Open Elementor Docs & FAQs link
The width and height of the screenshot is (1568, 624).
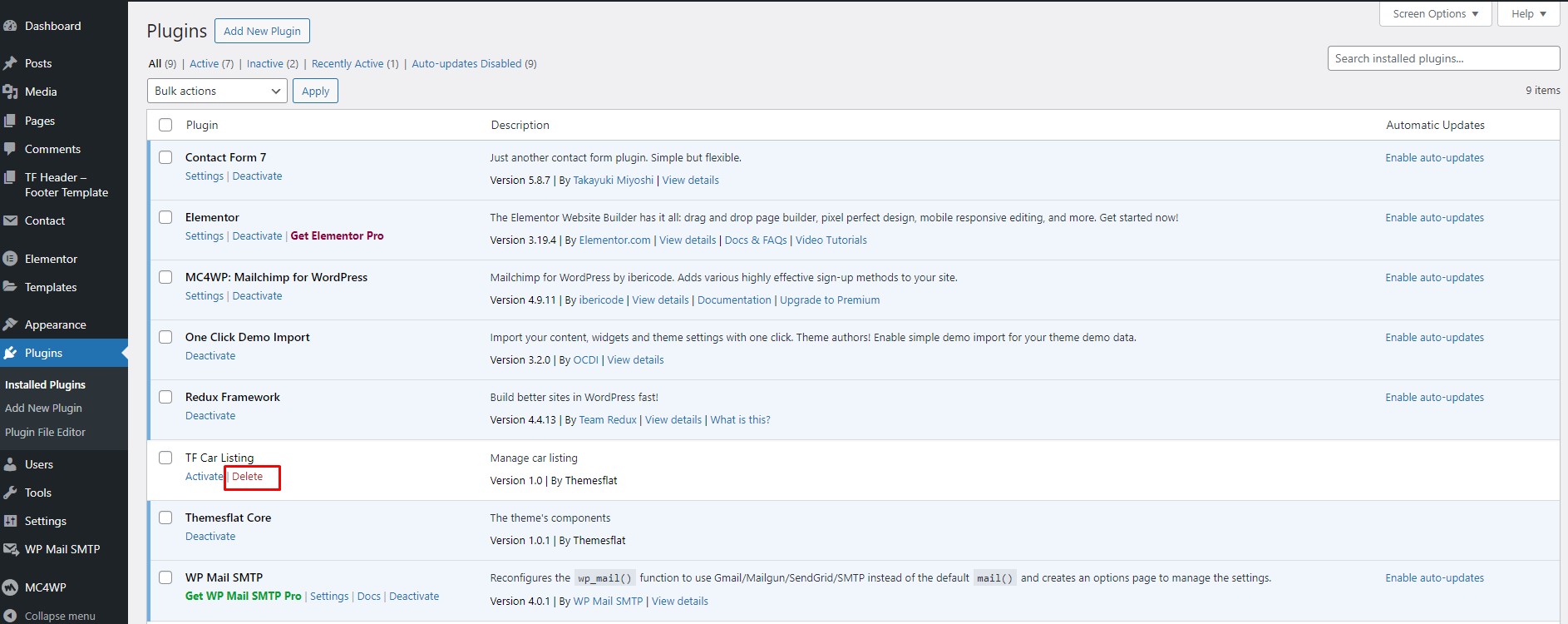[x=756, y=240]
